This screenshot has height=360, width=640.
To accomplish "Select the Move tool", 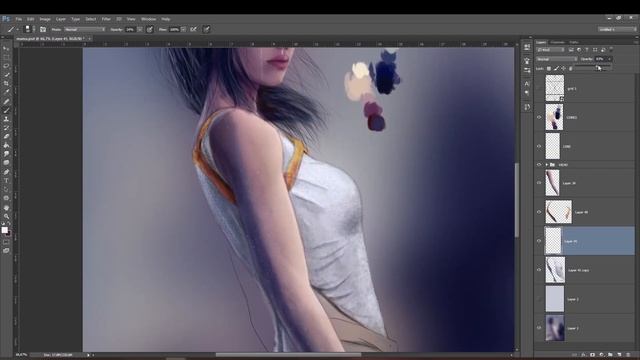I will coord(6,49).
